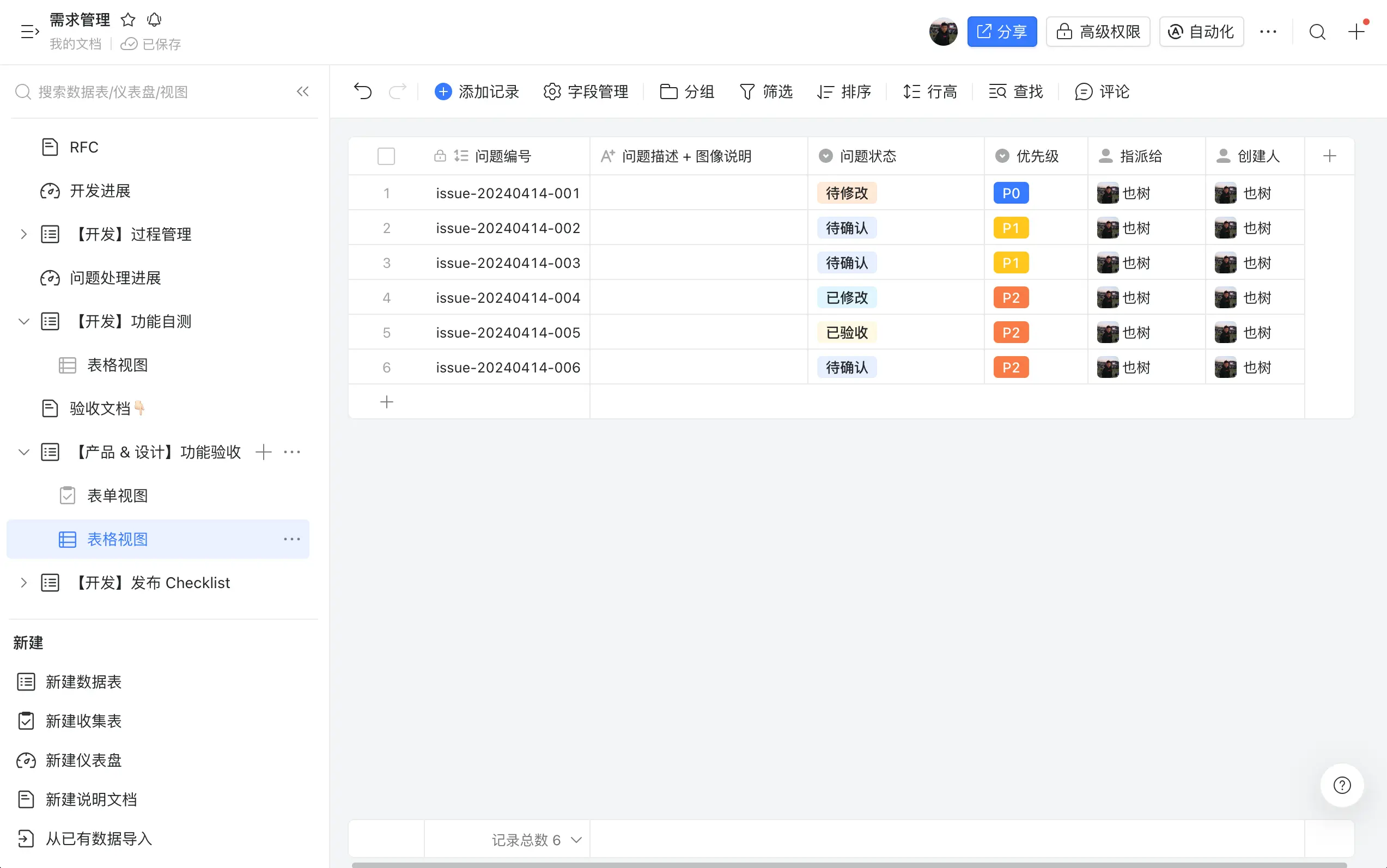Select 表单视图 in the sidebar
The image size is (1387, 868).
[x=118, y=496]
